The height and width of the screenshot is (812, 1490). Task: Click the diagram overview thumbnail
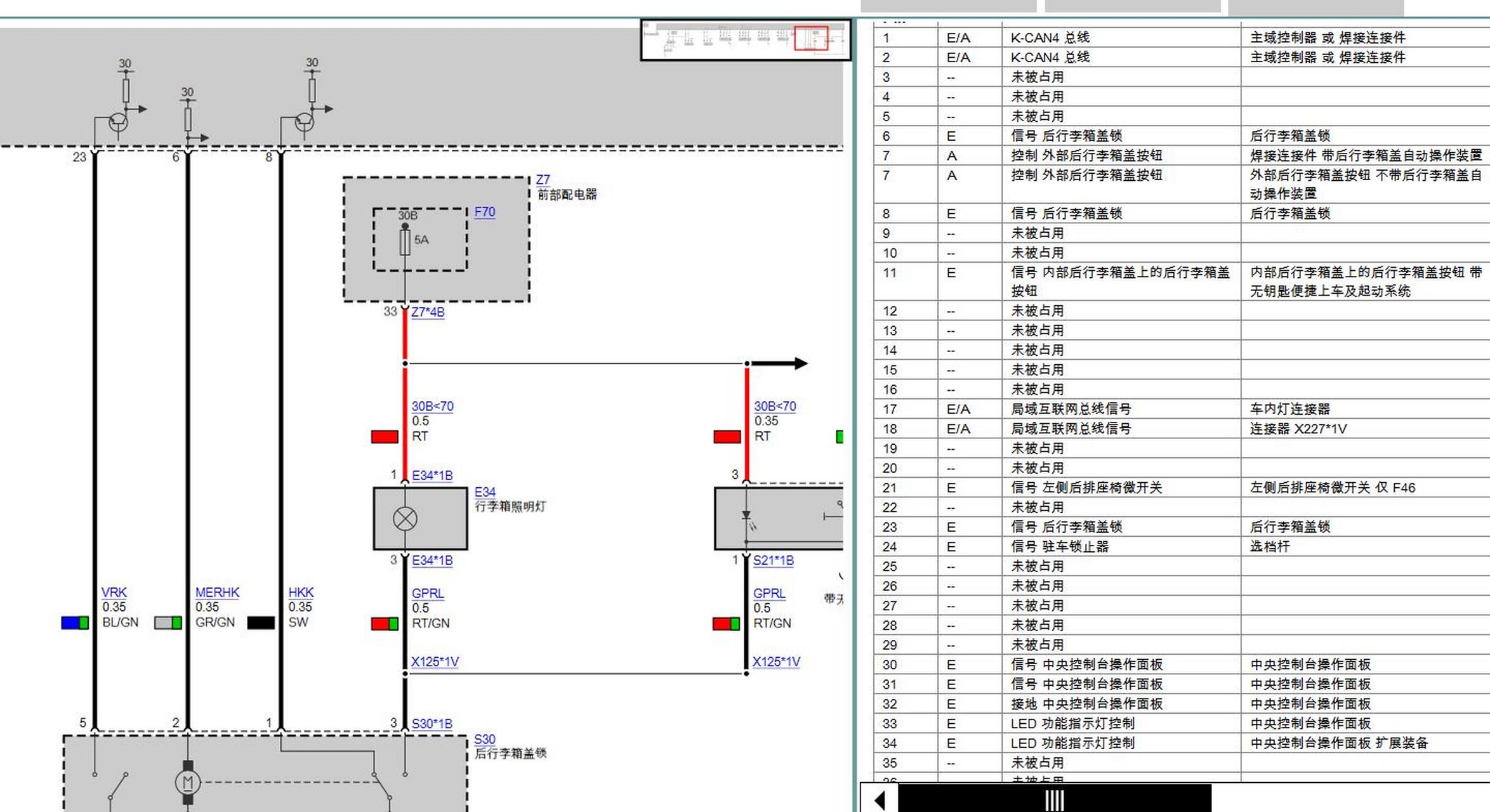pos(746,40)
